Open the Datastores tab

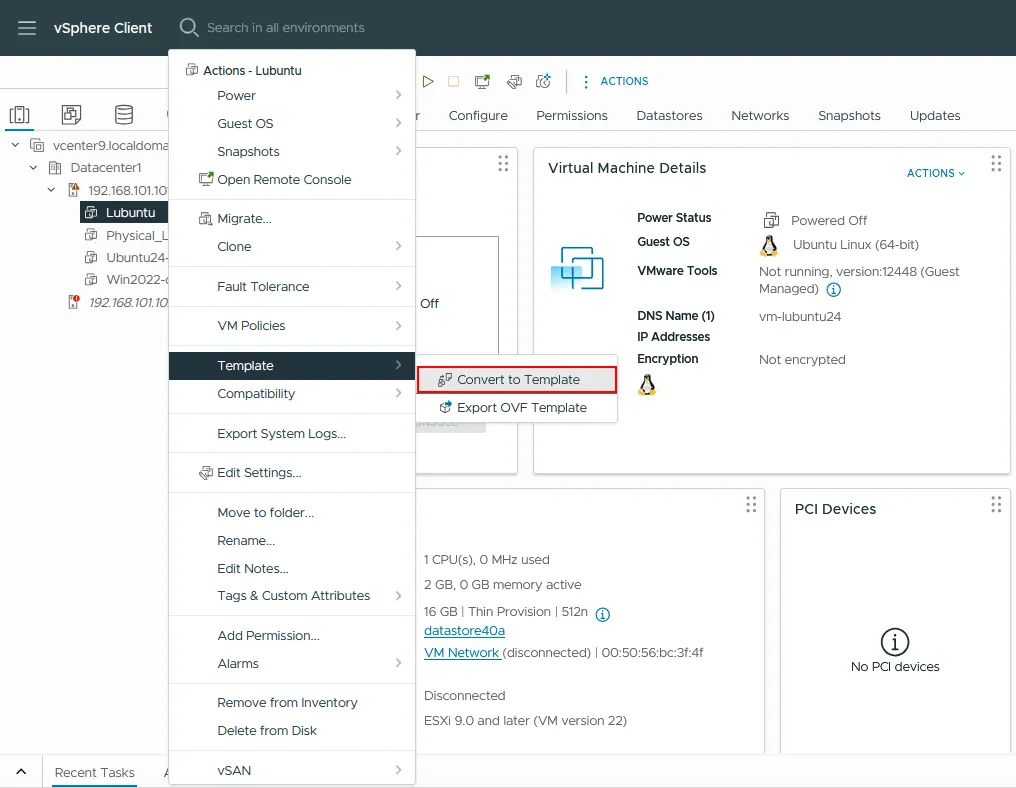click(x=669, y=115)
